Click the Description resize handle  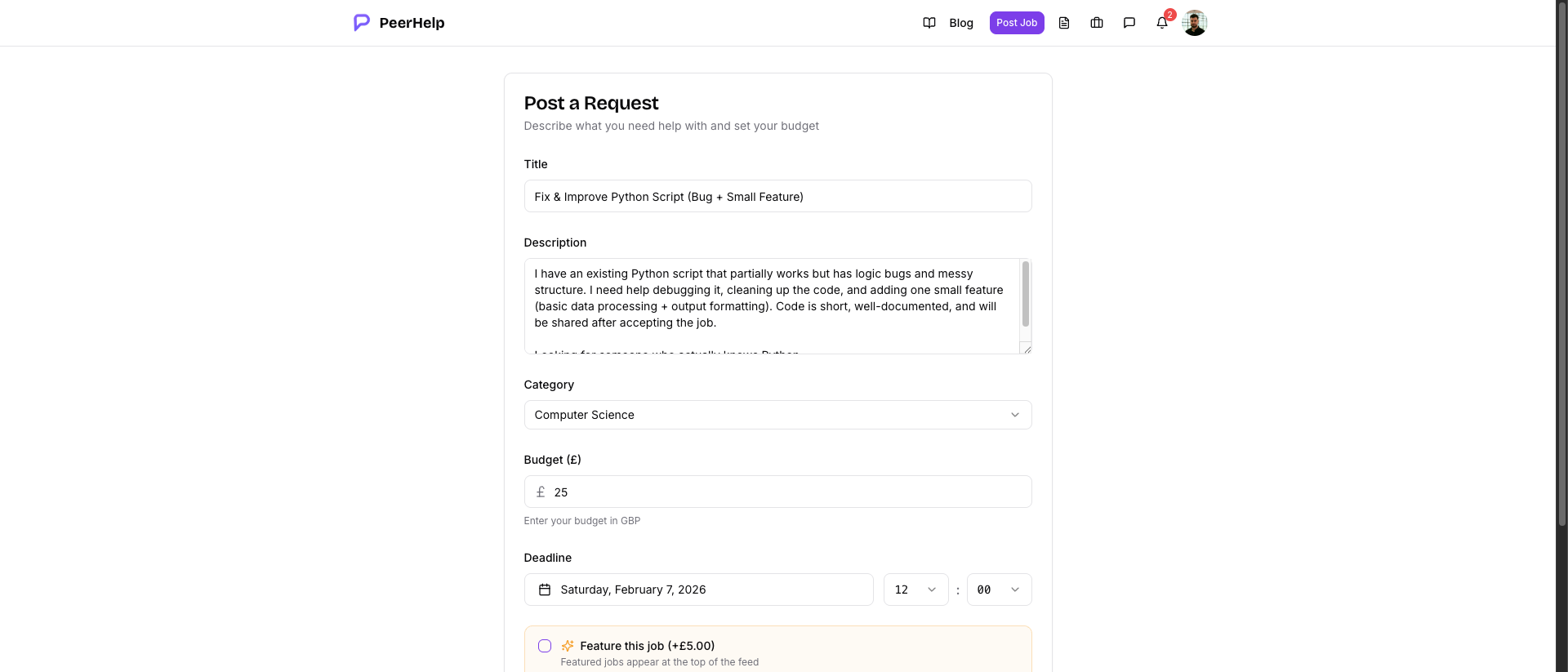(x=1027, y=349)
